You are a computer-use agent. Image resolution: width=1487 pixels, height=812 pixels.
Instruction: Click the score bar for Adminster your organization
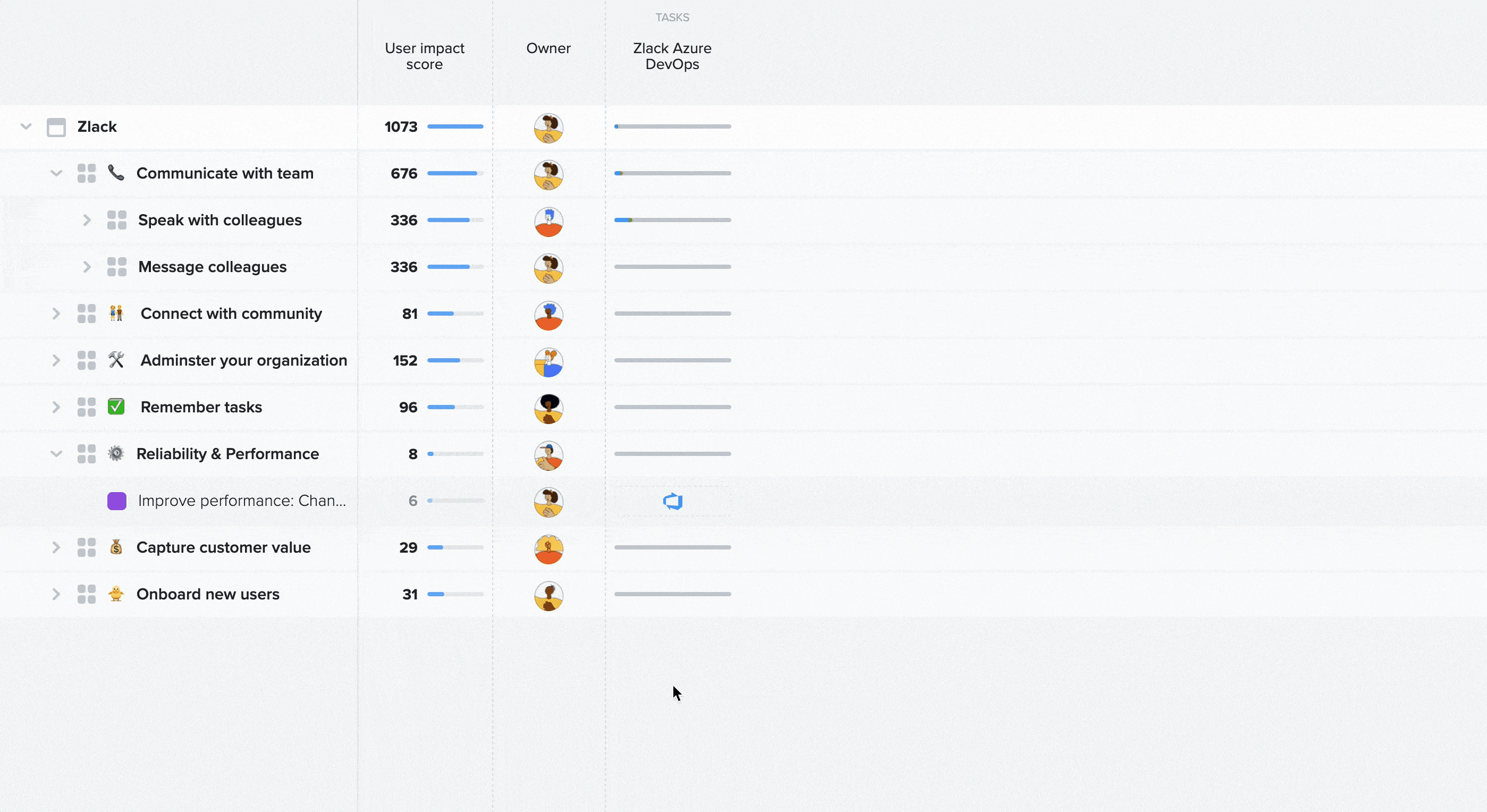coord(455,360)
